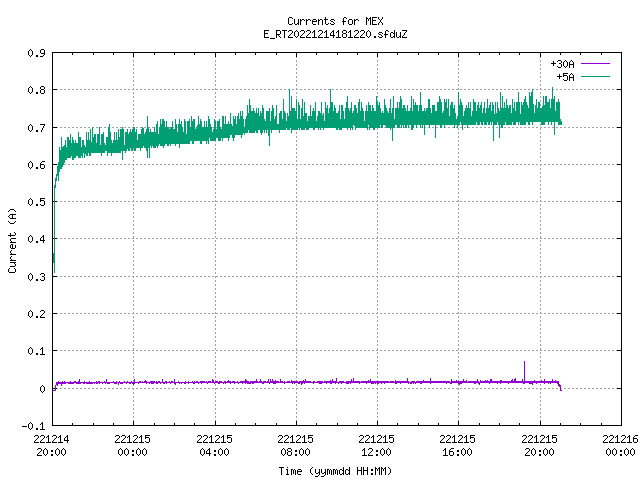640x480 pixels.
Task: Click the tall purple +30A current spike
Action: [524, 371]
